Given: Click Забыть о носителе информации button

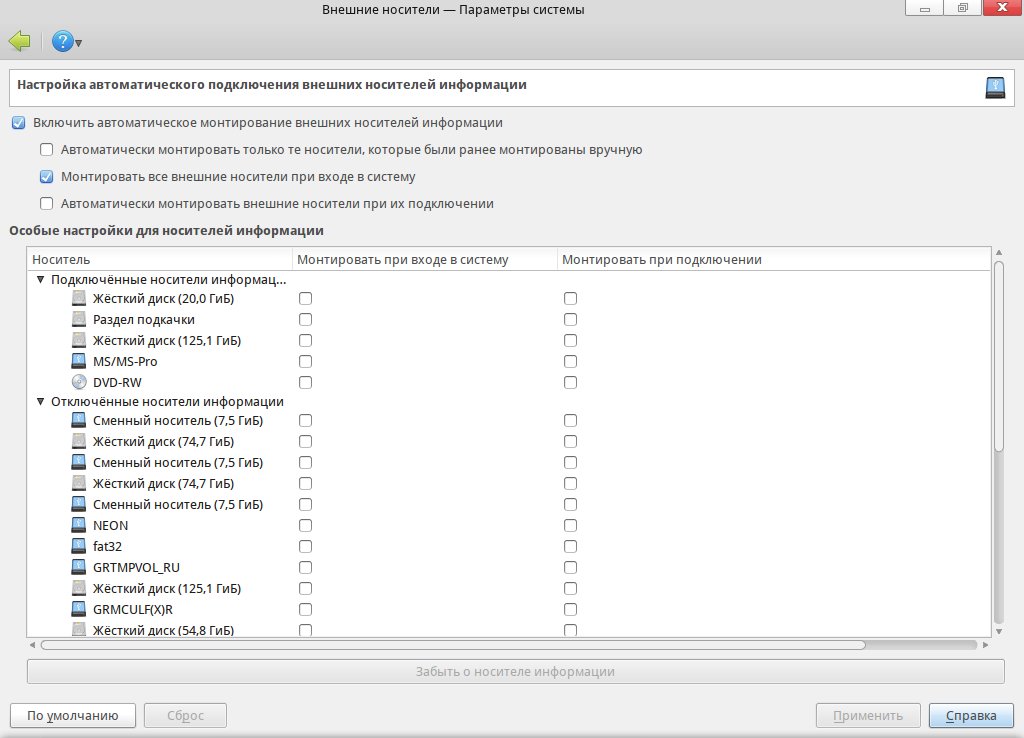Looking at the screenshot, I should [x=515, y=671].
